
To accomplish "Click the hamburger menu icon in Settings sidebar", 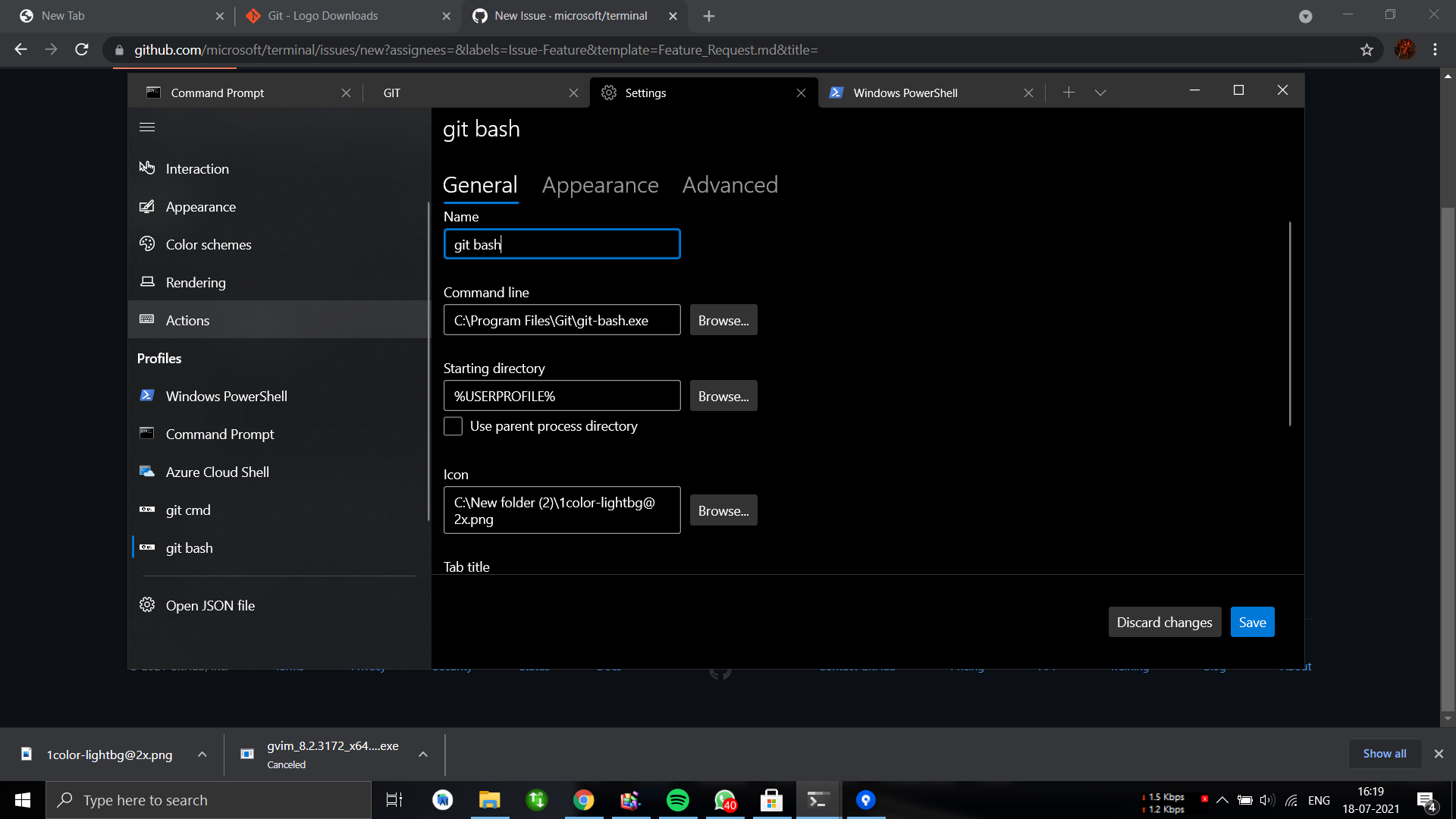I will pyautogui.click(x=147, y=127).
